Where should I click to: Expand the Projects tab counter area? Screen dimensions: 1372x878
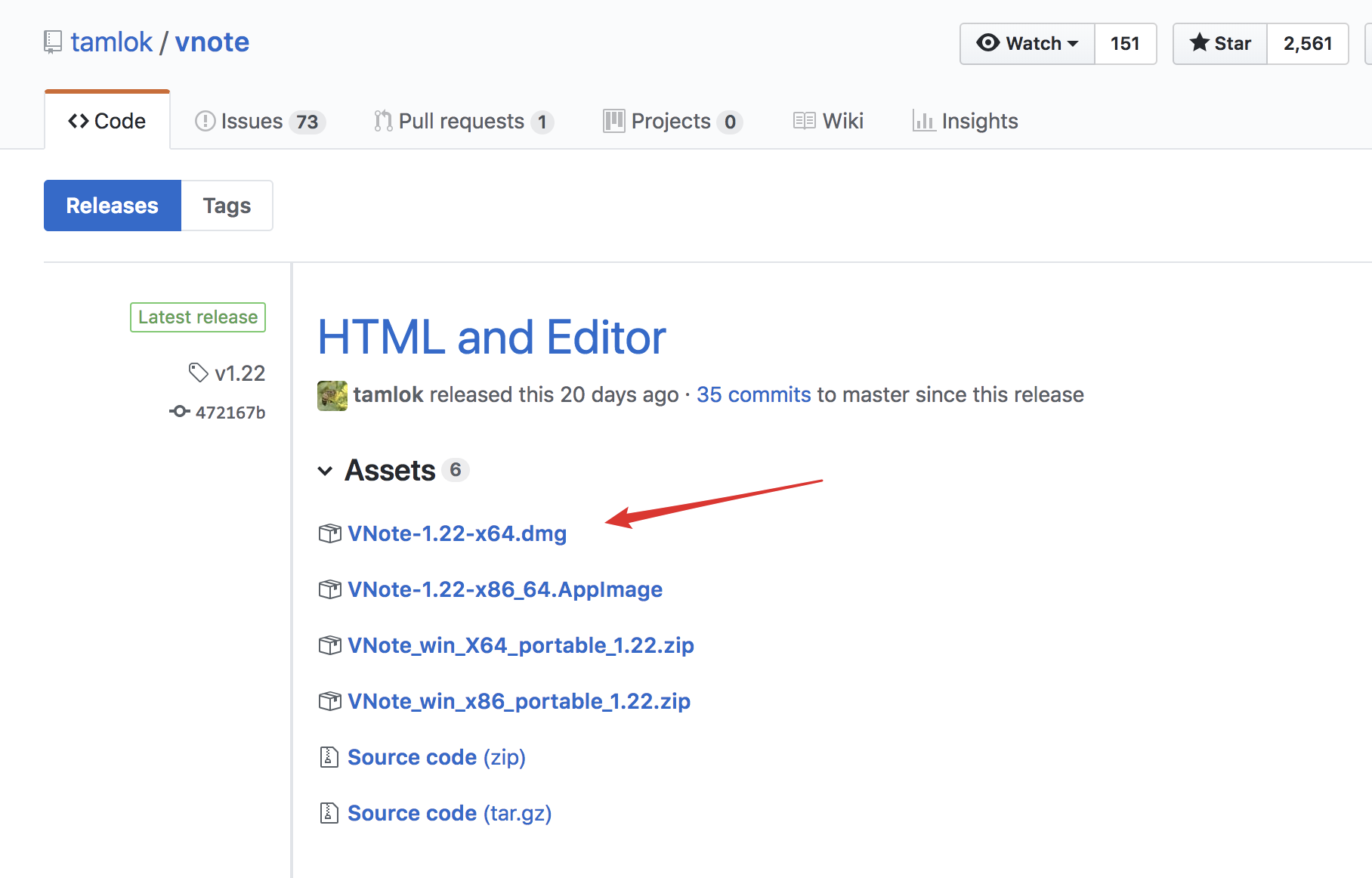[729, 121]
